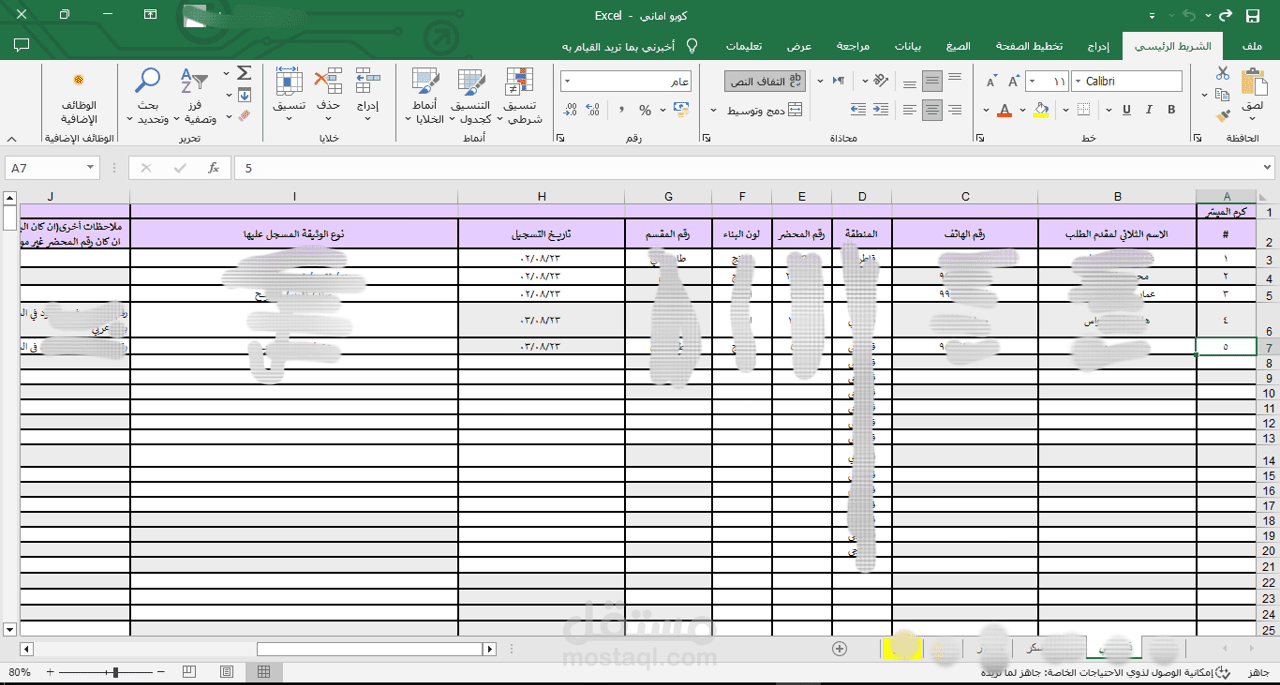Open Find and Select (بحث وتحديد)
This screenshot has width=1280, height=685.
[147, 96]
